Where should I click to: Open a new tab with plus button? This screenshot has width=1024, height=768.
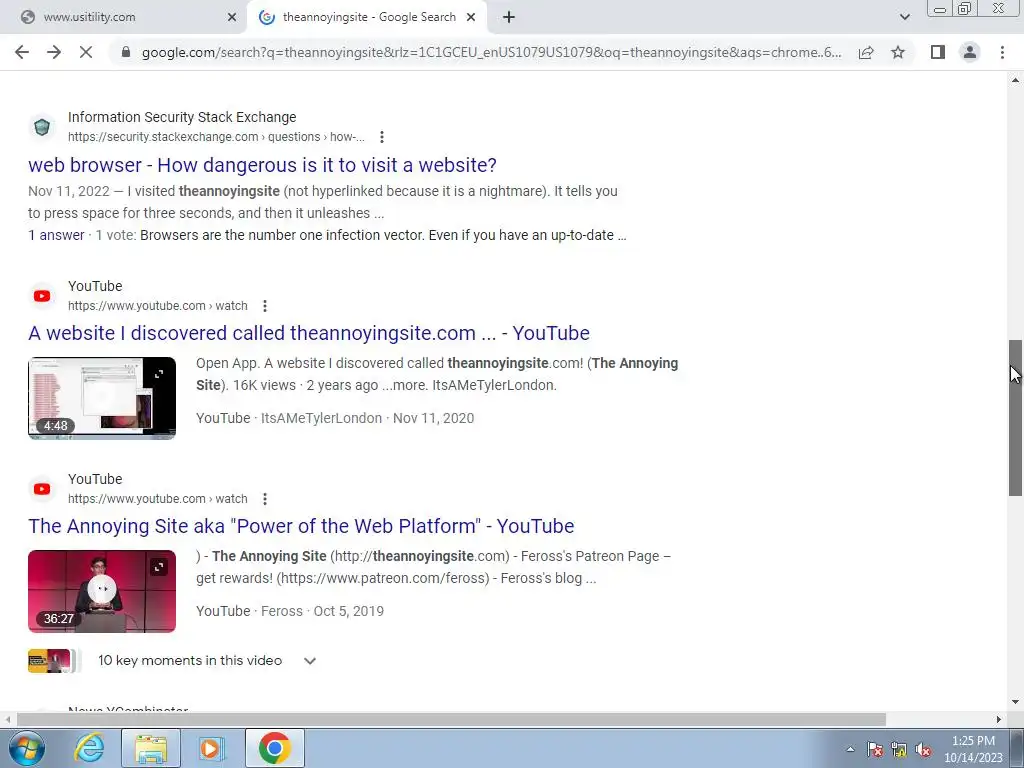click(509, 18)
